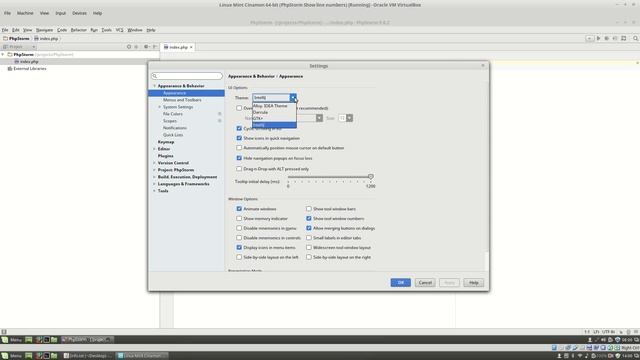Open the font Size dropdown
The width and height of the screenshot is (640, 360).
point(349,118)
